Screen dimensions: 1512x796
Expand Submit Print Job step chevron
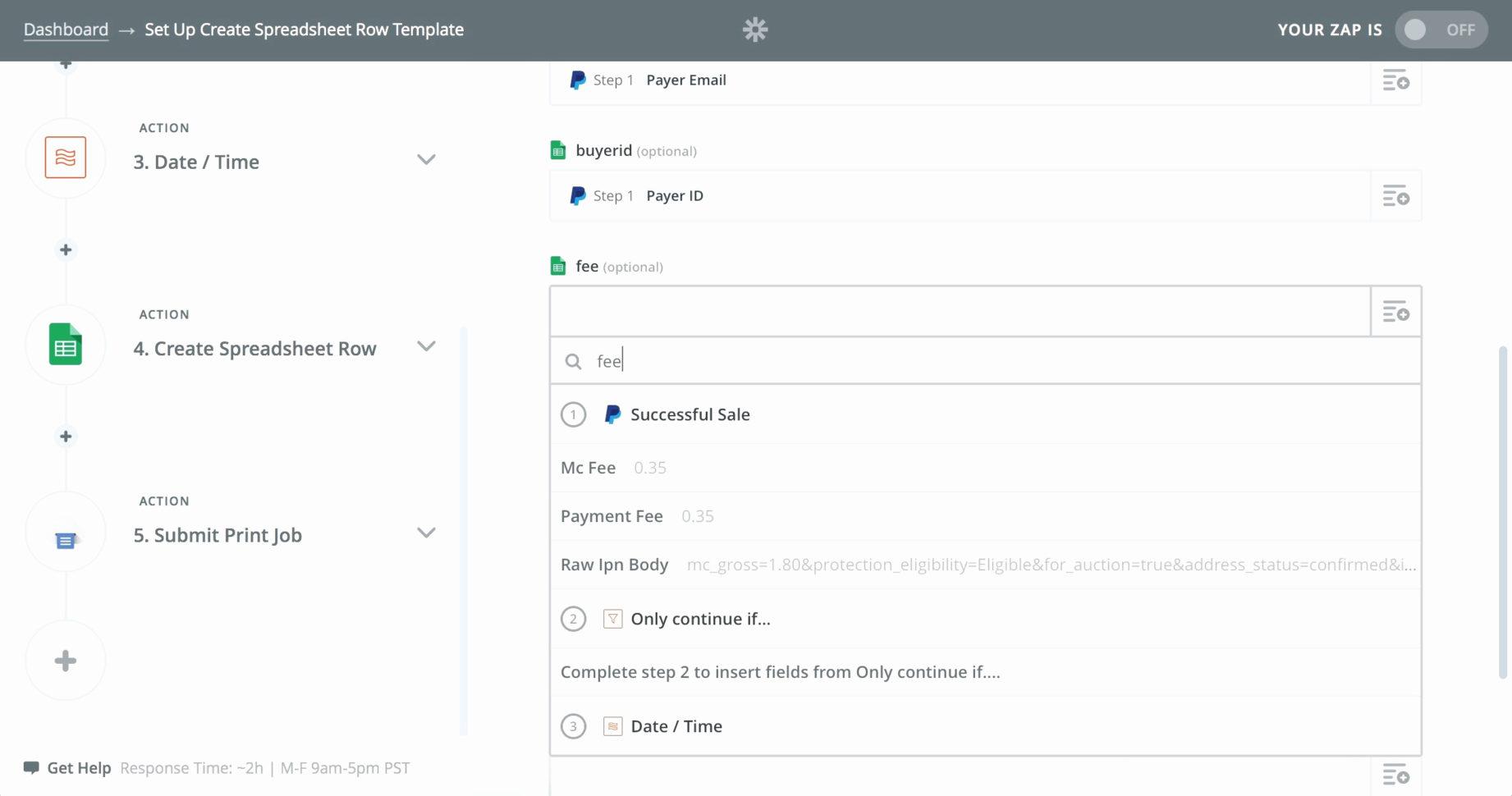click(426, 533)
